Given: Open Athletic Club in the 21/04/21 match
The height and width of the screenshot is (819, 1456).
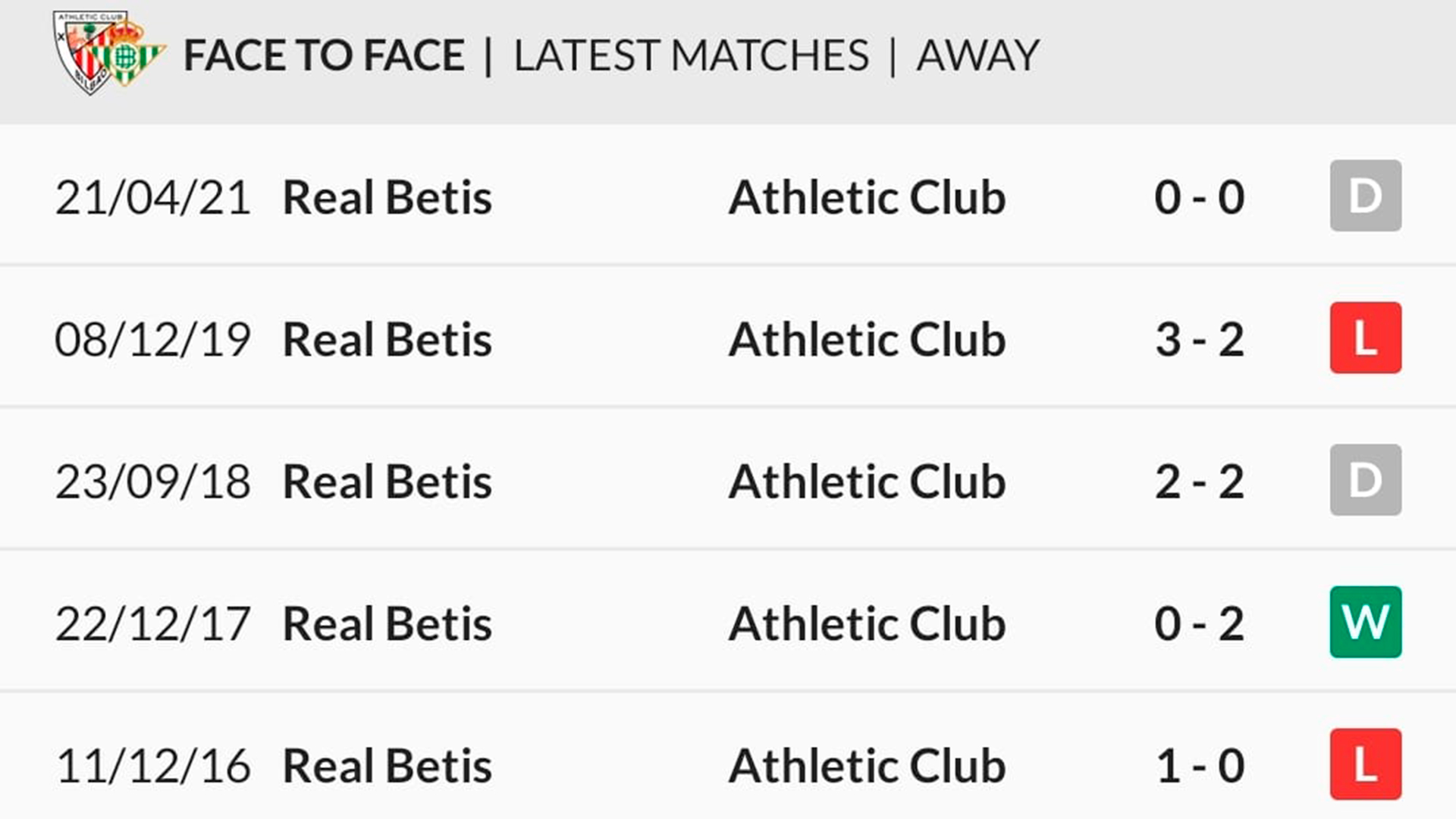Looking at the screenshot, I should click(x=867, y=197).
